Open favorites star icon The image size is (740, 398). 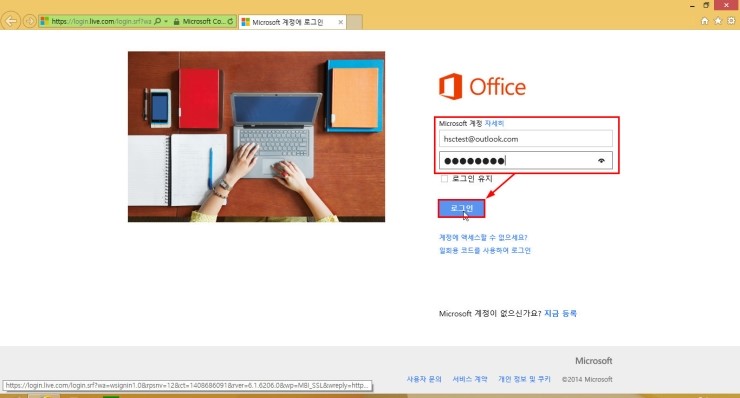click(718, 21)
